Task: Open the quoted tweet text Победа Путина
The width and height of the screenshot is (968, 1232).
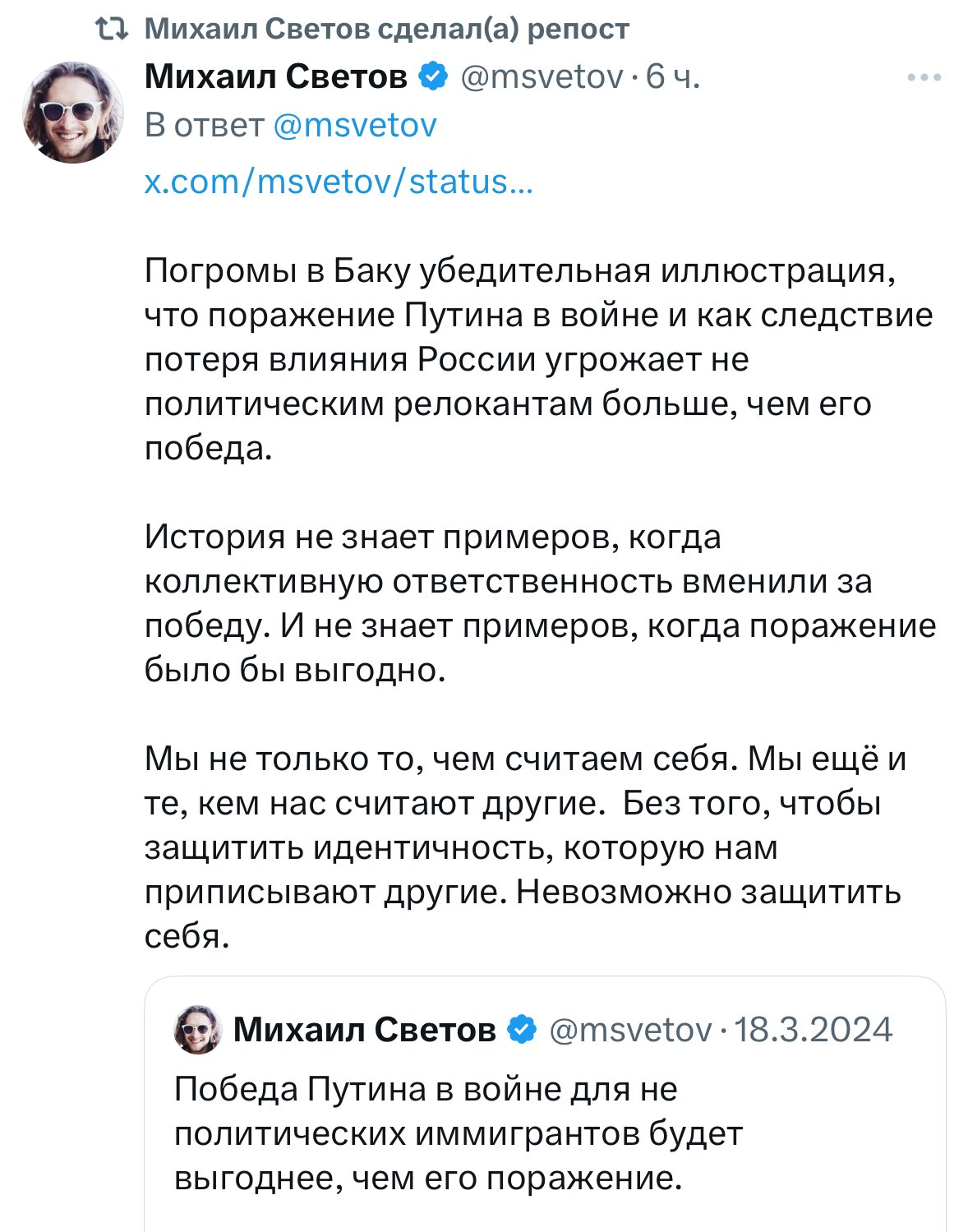Action: (458, 1133)
